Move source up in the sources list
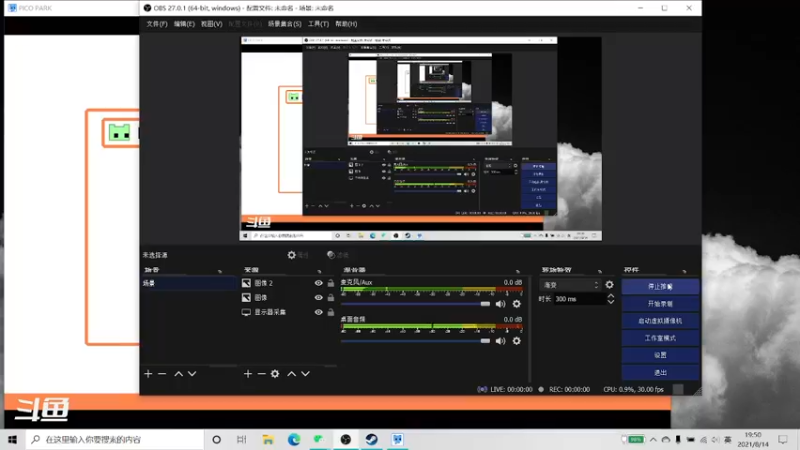The image size is (800, 450). click(x=291, y=374)
